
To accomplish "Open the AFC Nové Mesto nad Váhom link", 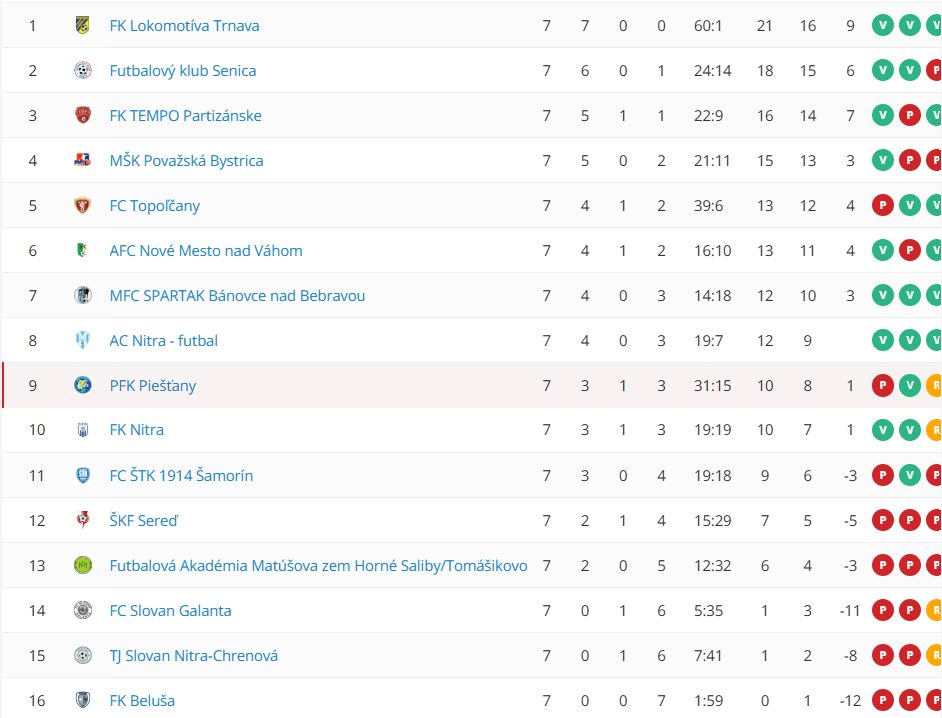I will 205,250.
